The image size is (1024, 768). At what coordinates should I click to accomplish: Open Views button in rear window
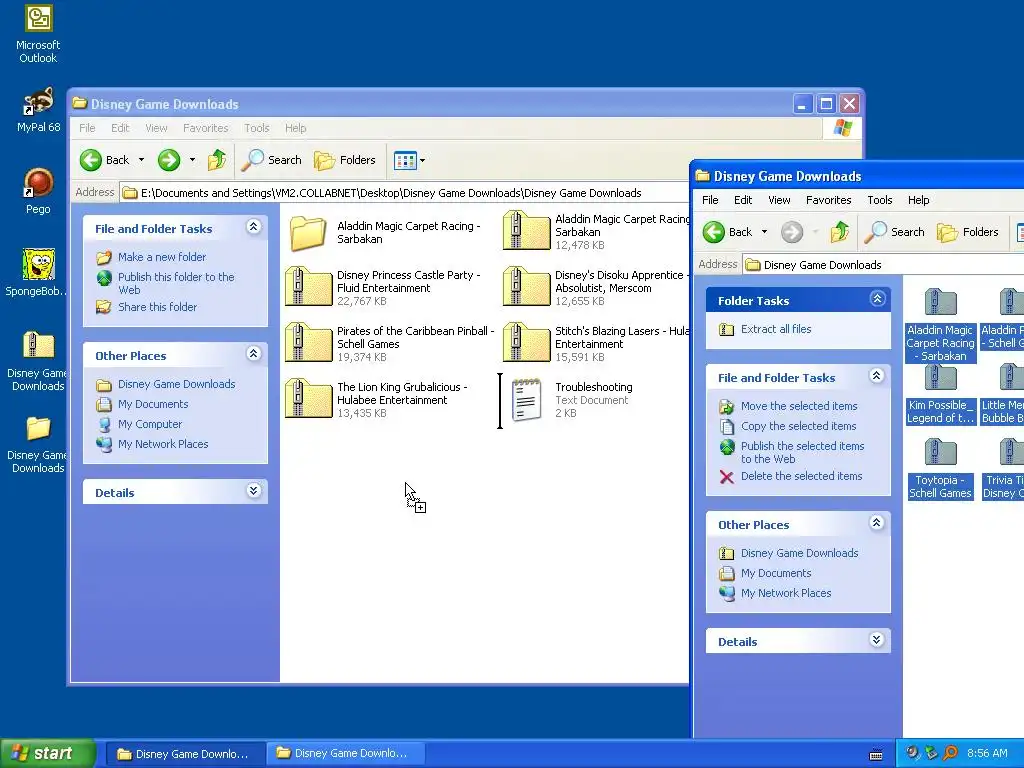(x=405, y=160)
